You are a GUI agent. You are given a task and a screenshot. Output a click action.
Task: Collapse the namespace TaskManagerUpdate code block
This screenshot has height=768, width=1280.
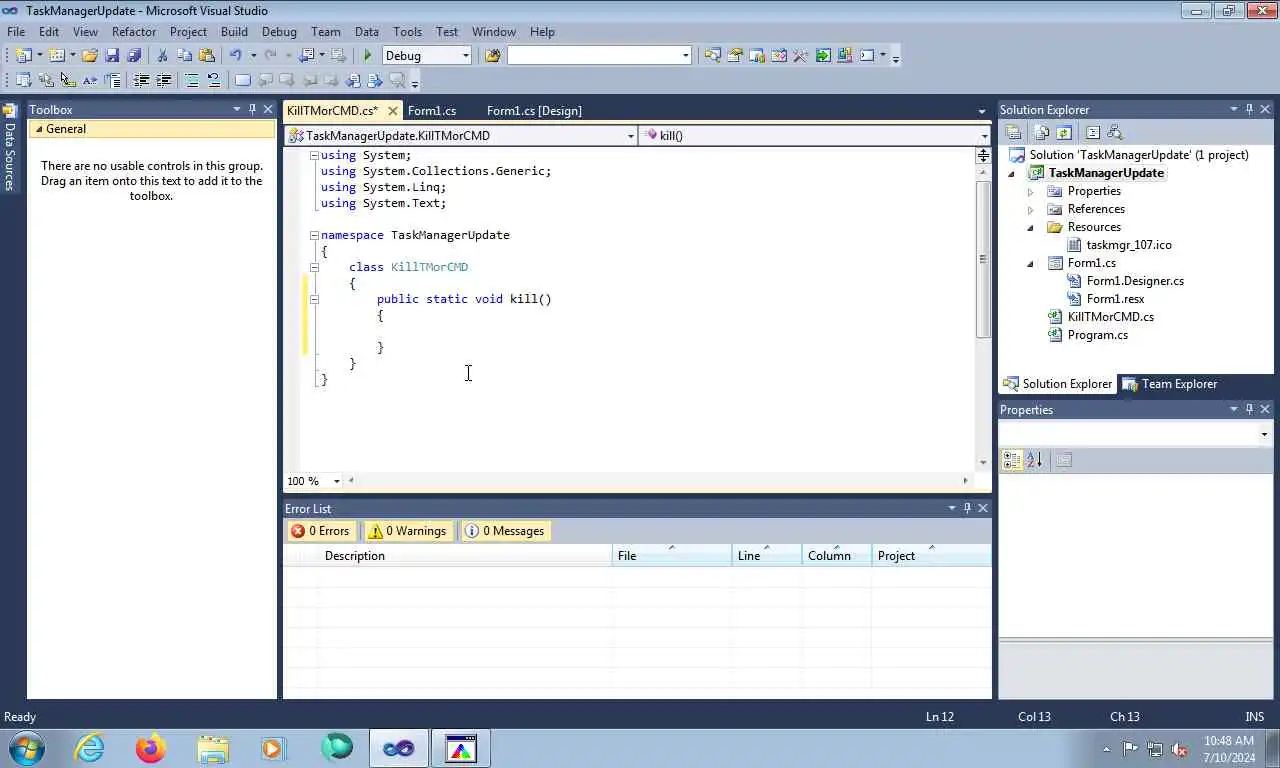click(314, 235)
